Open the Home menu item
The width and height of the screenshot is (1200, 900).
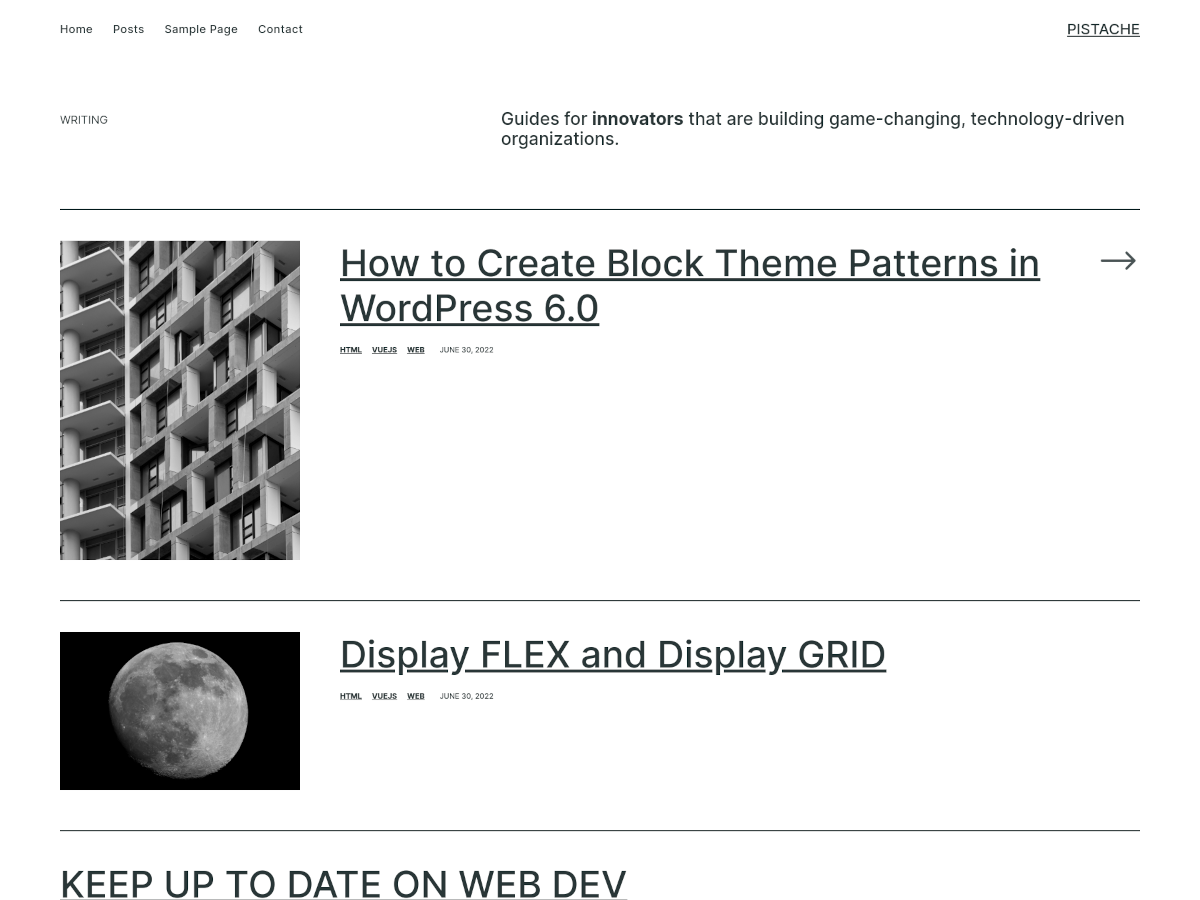pos(76,29)
